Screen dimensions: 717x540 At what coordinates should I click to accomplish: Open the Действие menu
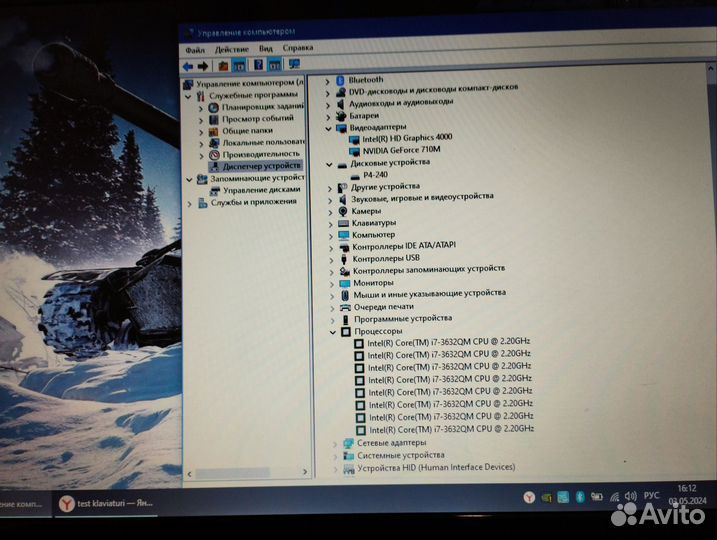tap(231, 48)
